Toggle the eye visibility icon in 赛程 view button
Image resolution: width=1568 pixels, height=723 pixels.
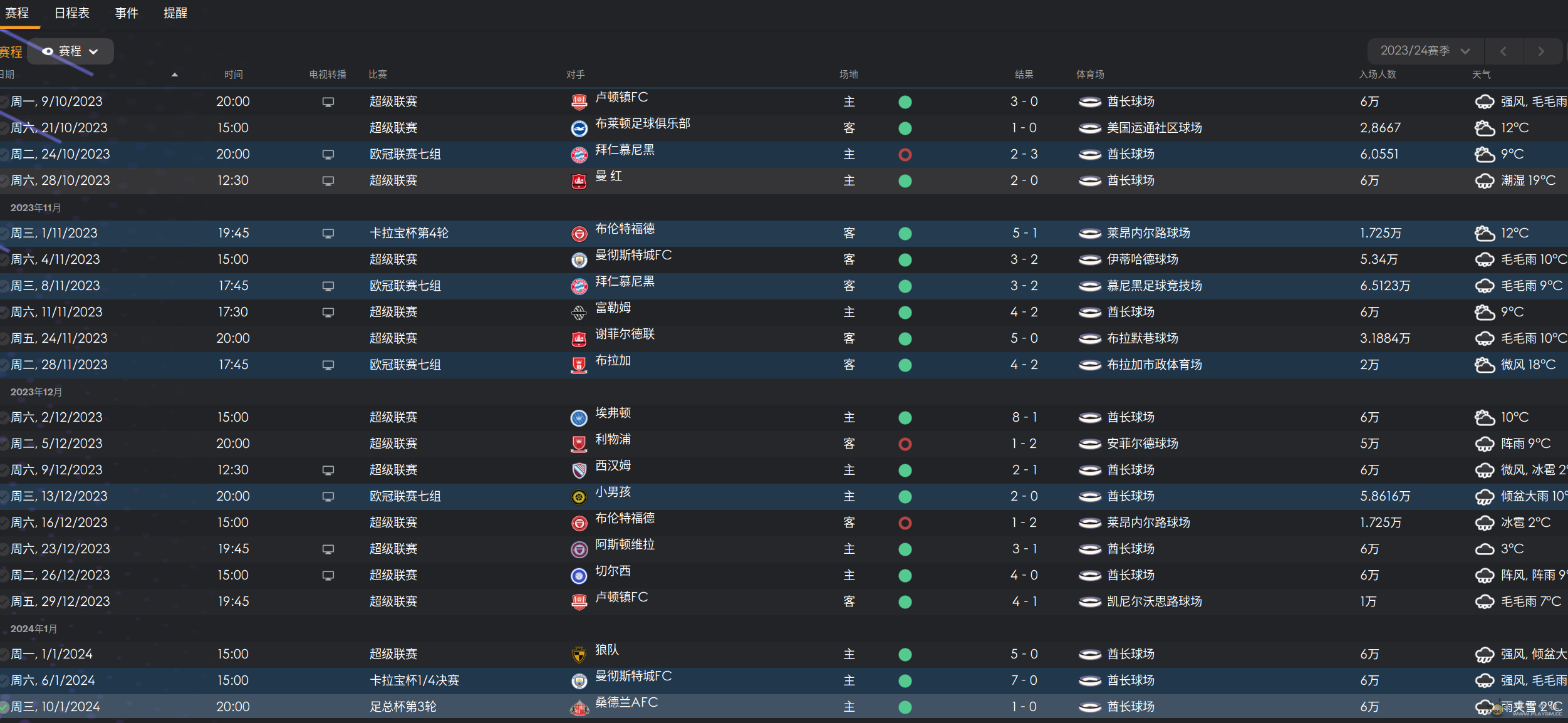[x=47, y=51]
